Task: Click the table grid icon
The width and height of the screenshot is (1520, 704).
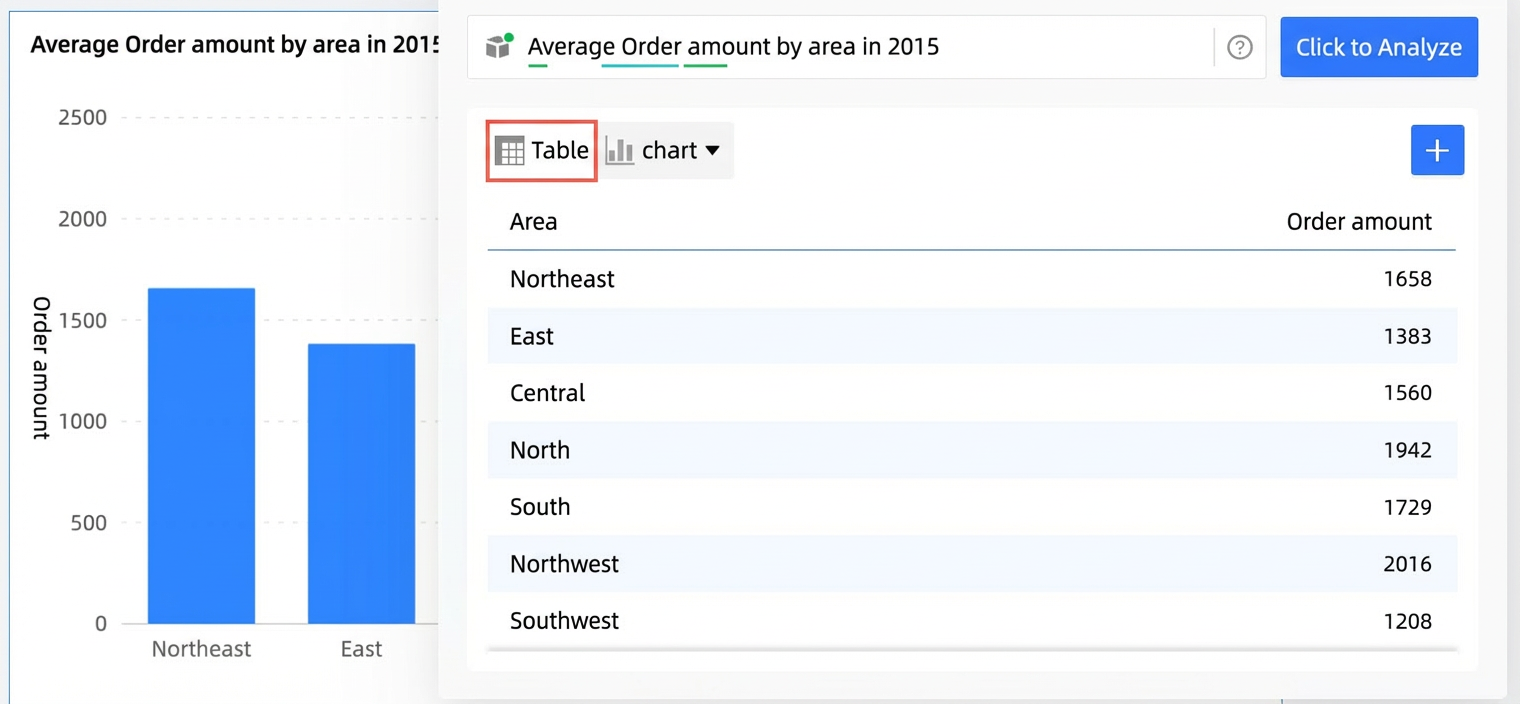Action: click(x=509, y=151)
